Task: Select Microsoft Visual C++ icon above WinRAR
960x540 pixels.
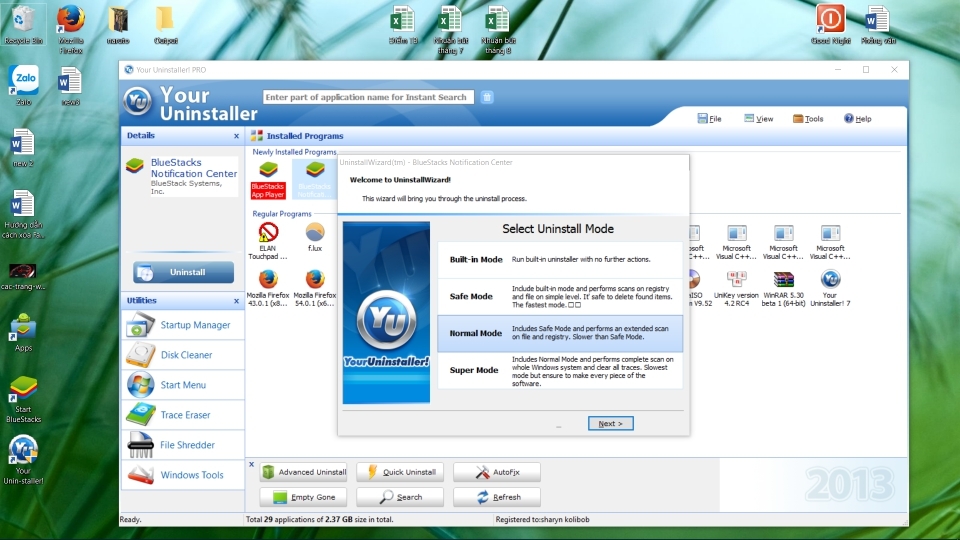Action: click(x=783, y=241)
